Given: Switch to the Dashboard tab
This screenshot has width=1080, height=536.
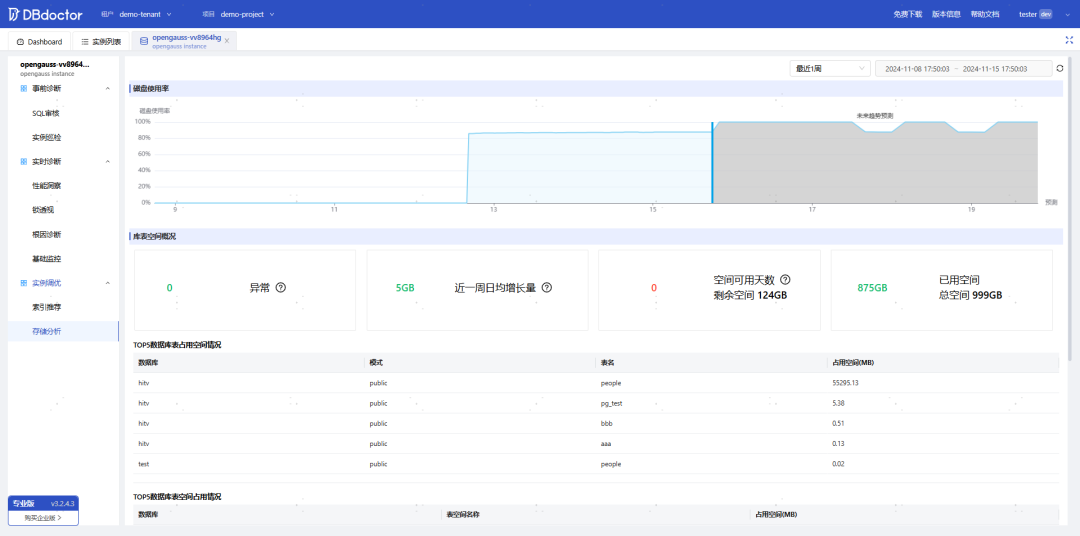Looking at the screenshot, I should tap(39, 41).
